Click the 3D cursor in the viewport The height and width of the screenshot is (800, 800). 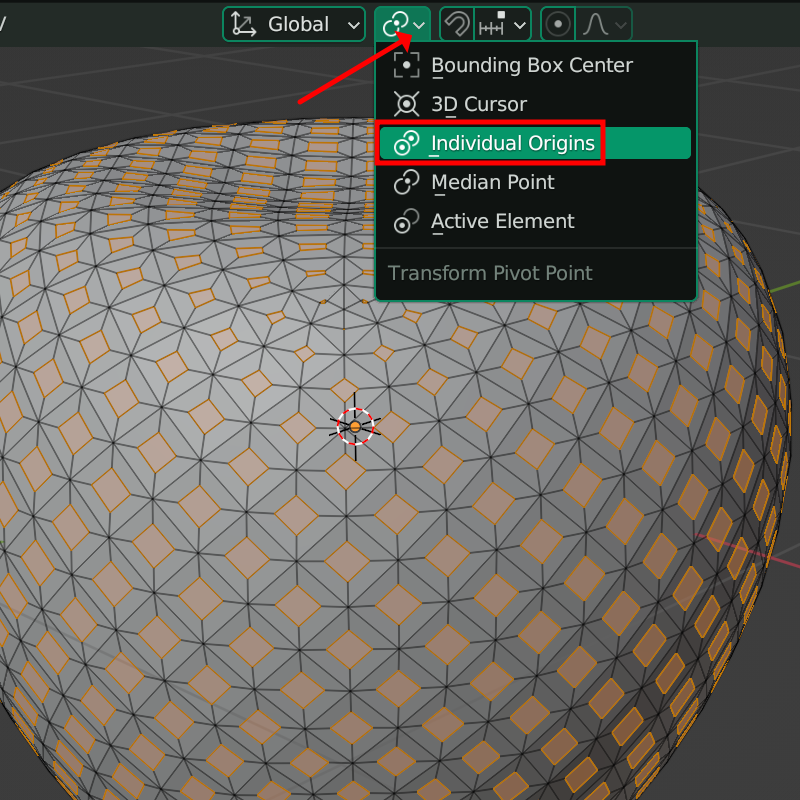coord(356,427)
